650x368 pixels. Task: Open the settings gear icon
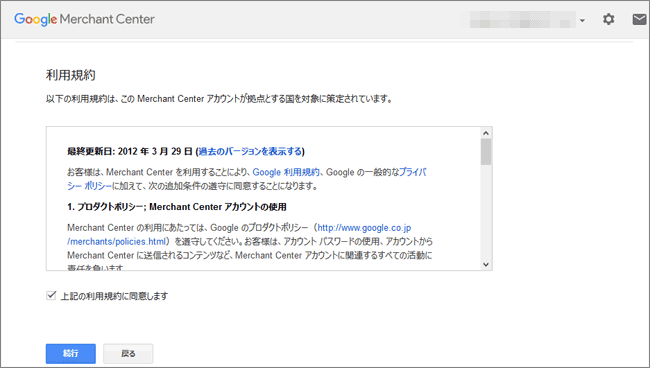coord(608,19)
